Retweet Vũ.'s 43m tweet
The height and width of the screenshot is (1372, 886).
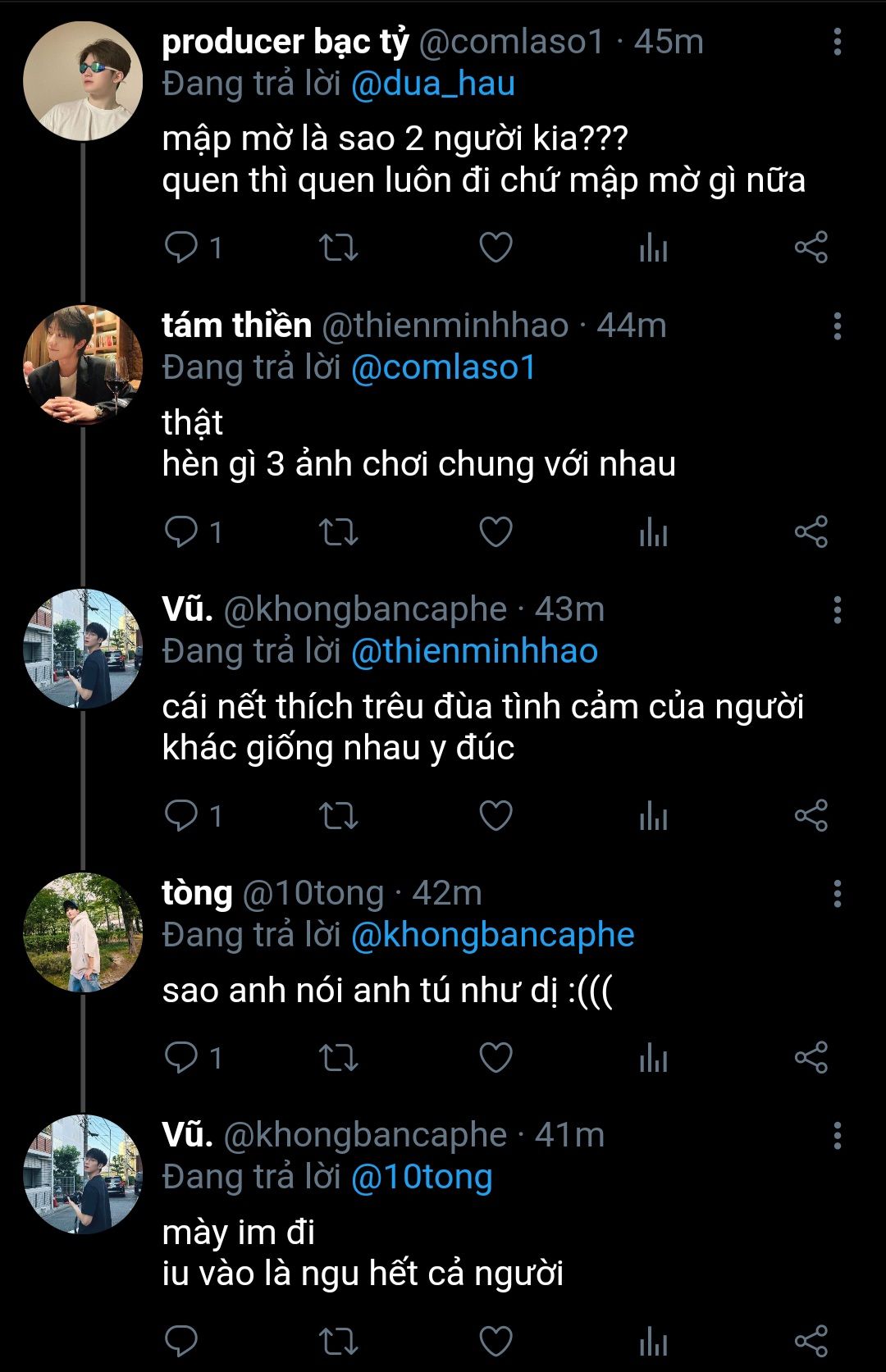click(338, 815)
